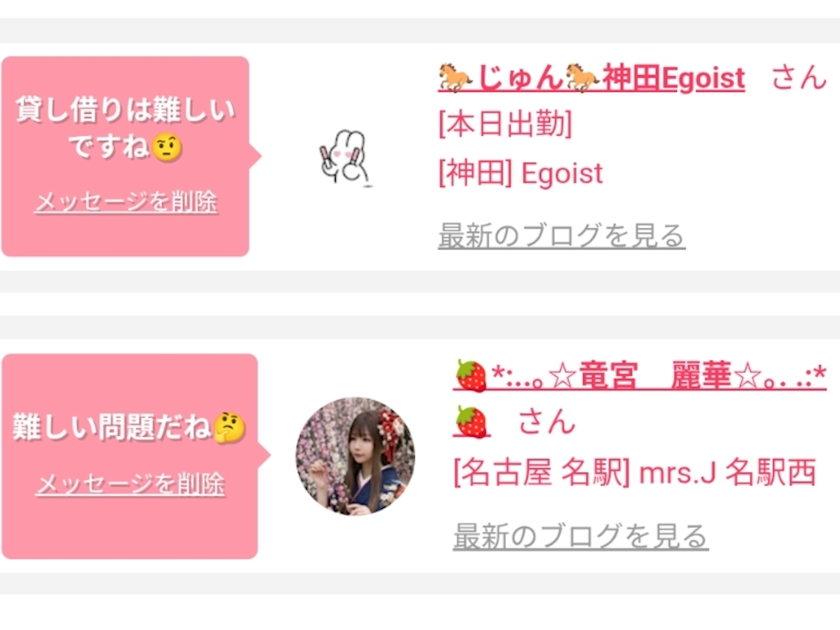Click the thinking-face emoji after 難しい問題だね
This screenshot has width=840, height=630.
(230, 428)
